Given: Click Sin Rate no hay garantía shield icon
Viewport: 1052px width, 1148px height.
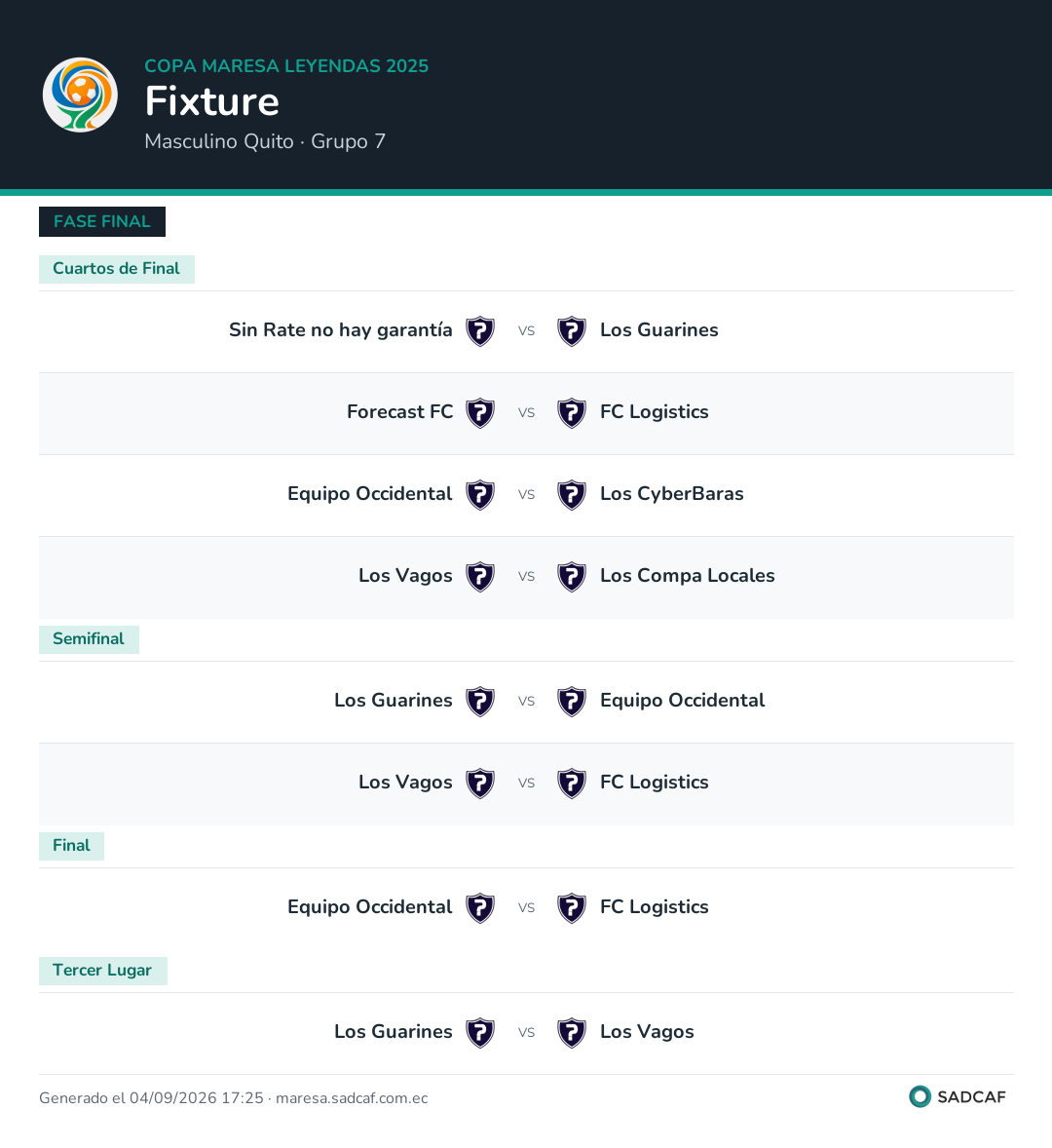Looking at the screenshot, I should [x=480, y=331].
